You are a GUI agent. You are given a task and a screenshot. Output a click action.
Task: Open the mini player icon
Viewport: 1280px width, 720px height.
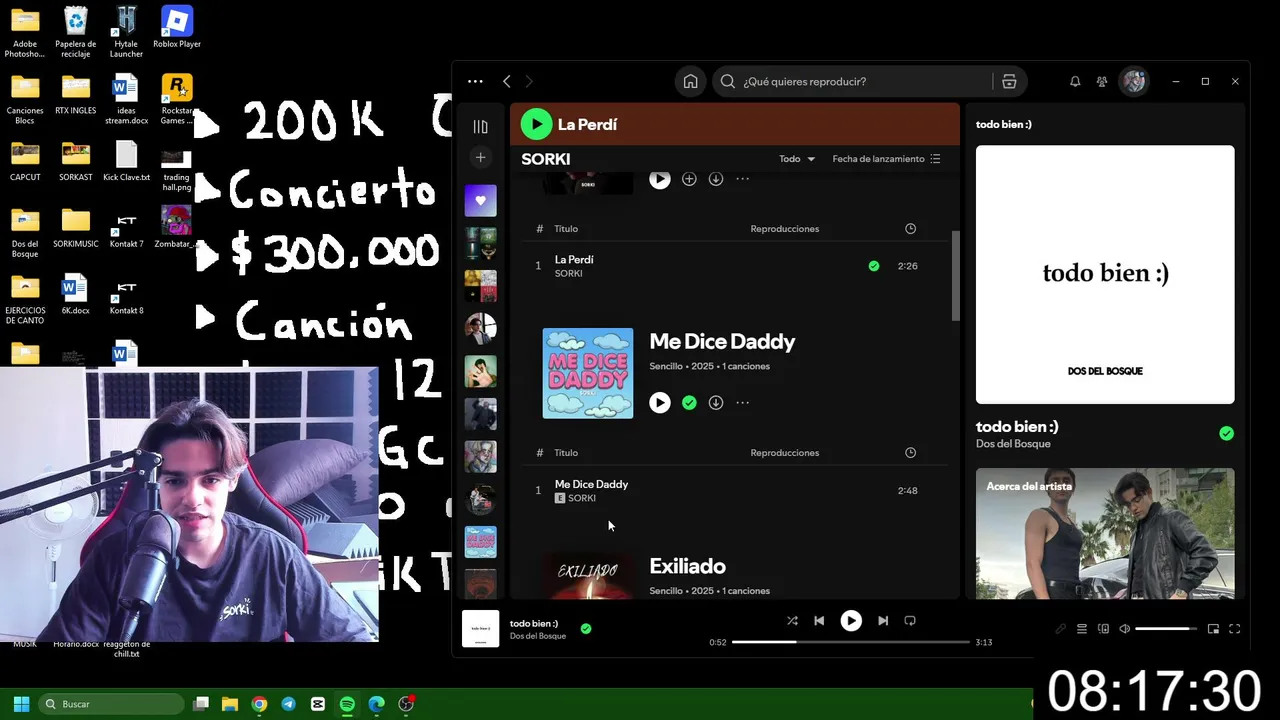point(1213,629)
